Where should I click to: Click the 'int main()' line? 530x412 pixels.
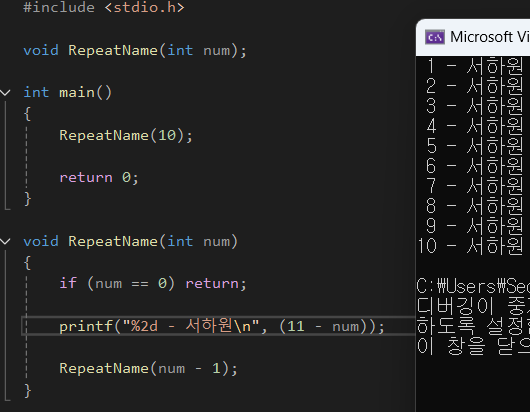67,93
